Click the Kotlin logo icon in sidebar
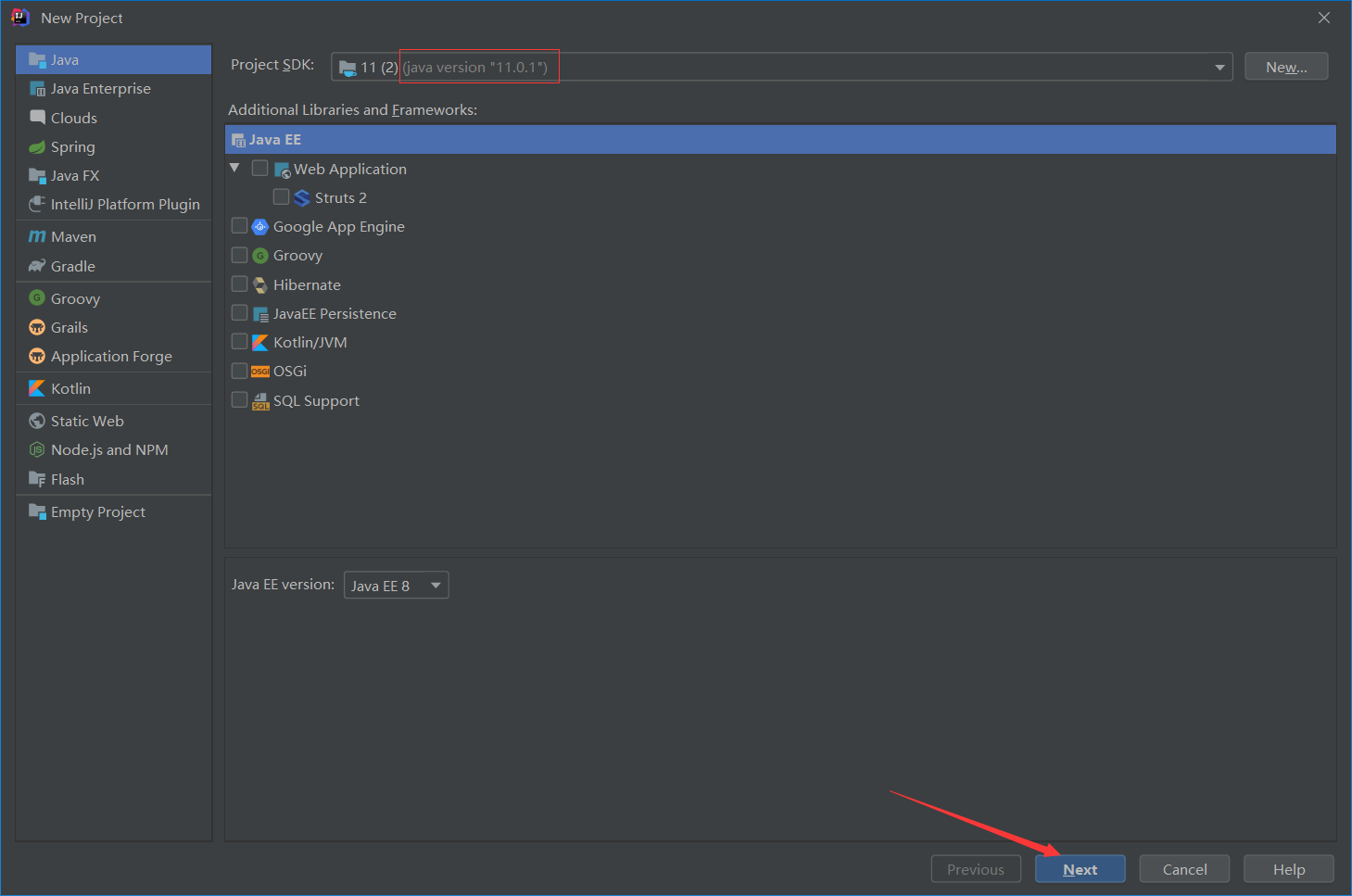 pyautogui.click(x=37, y=388)
